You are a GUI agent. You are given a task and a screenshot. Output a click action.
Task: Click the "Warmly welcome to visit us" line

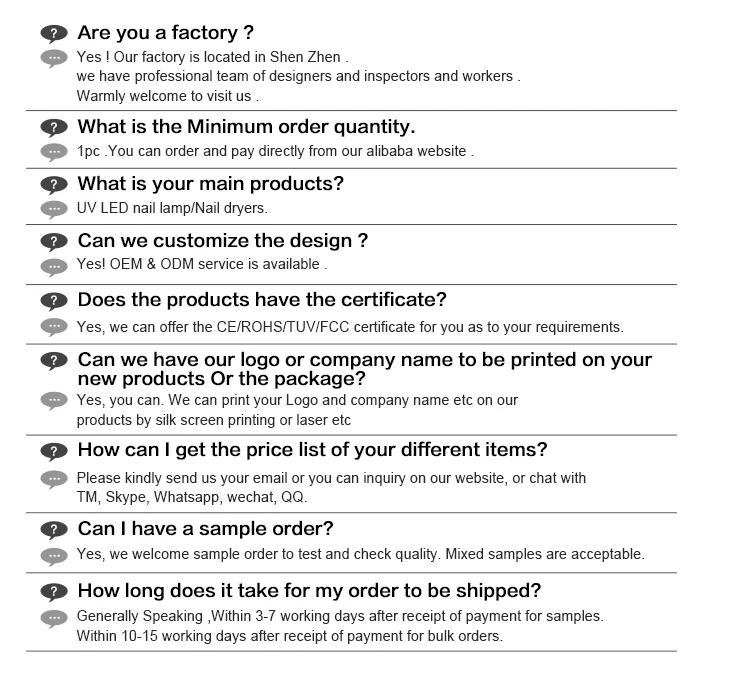click(x=167, y=96)
